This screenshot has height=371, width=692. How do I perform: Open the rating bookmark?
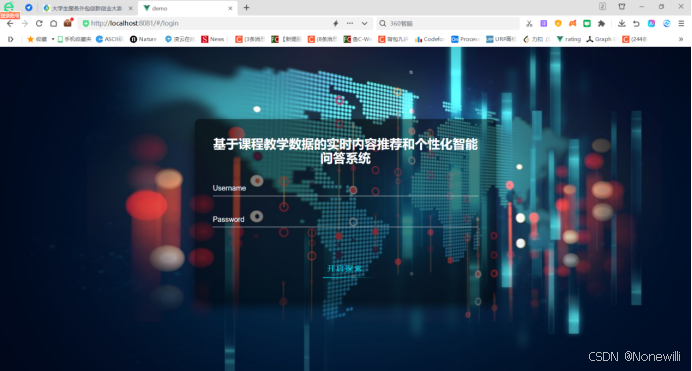coord(569,39)
